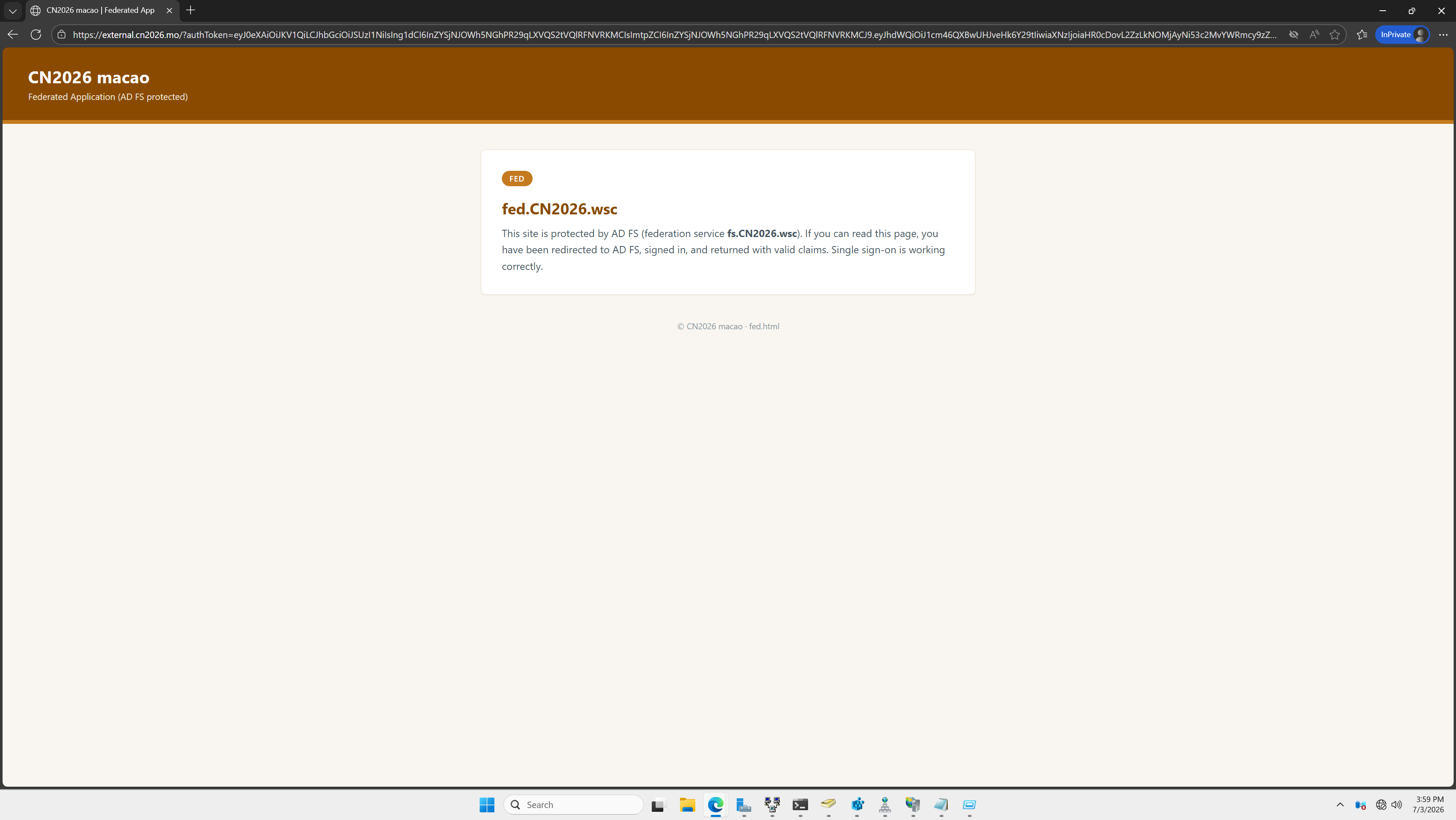The height and width of the screenshot is (820, 1456).
Task: Open Settings and more ellipsis menu
Action: pos(1443,35)
